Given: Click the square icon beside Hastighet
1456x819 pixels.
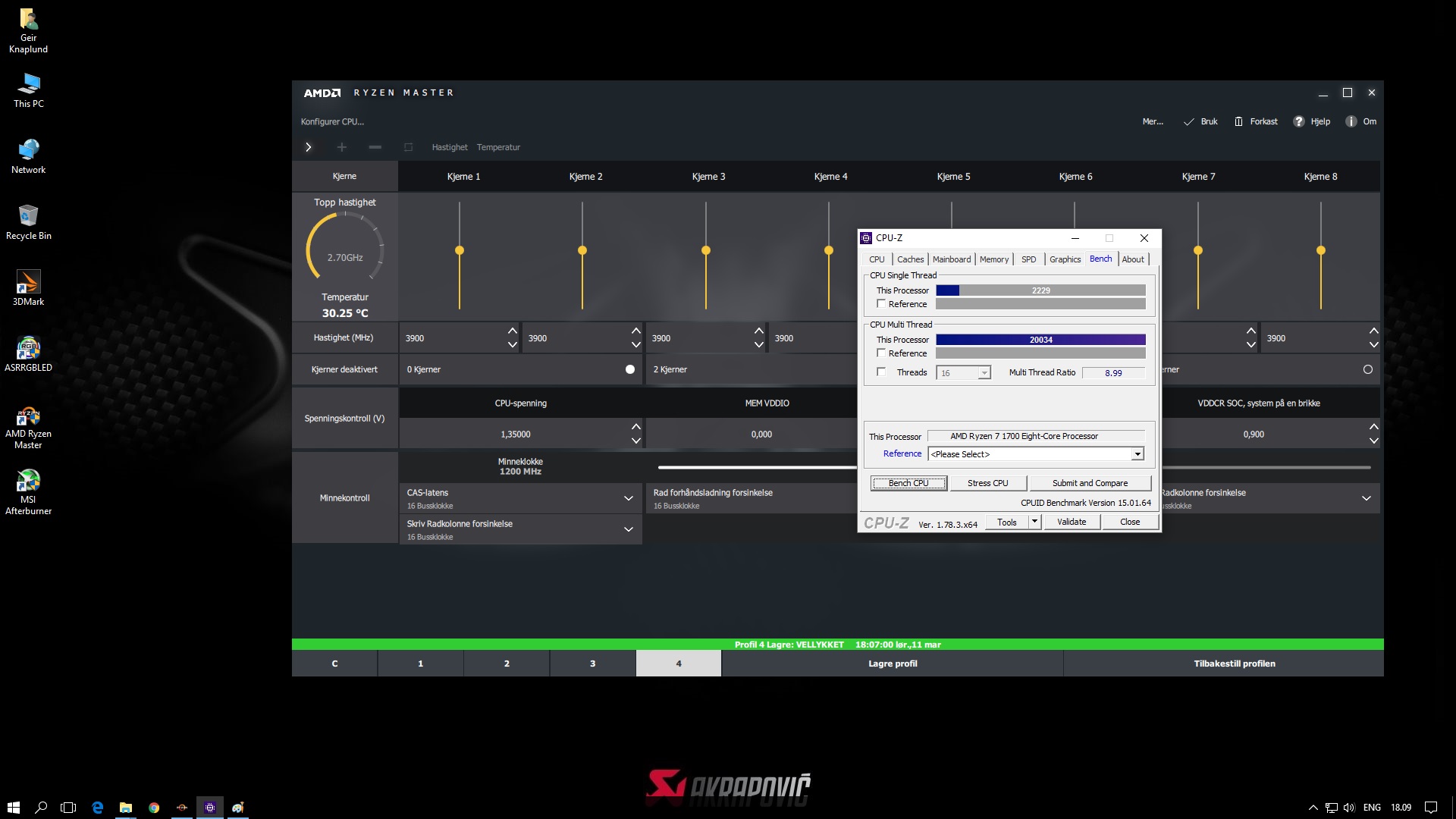Looking at the screenshot, I should coord(408,147).
